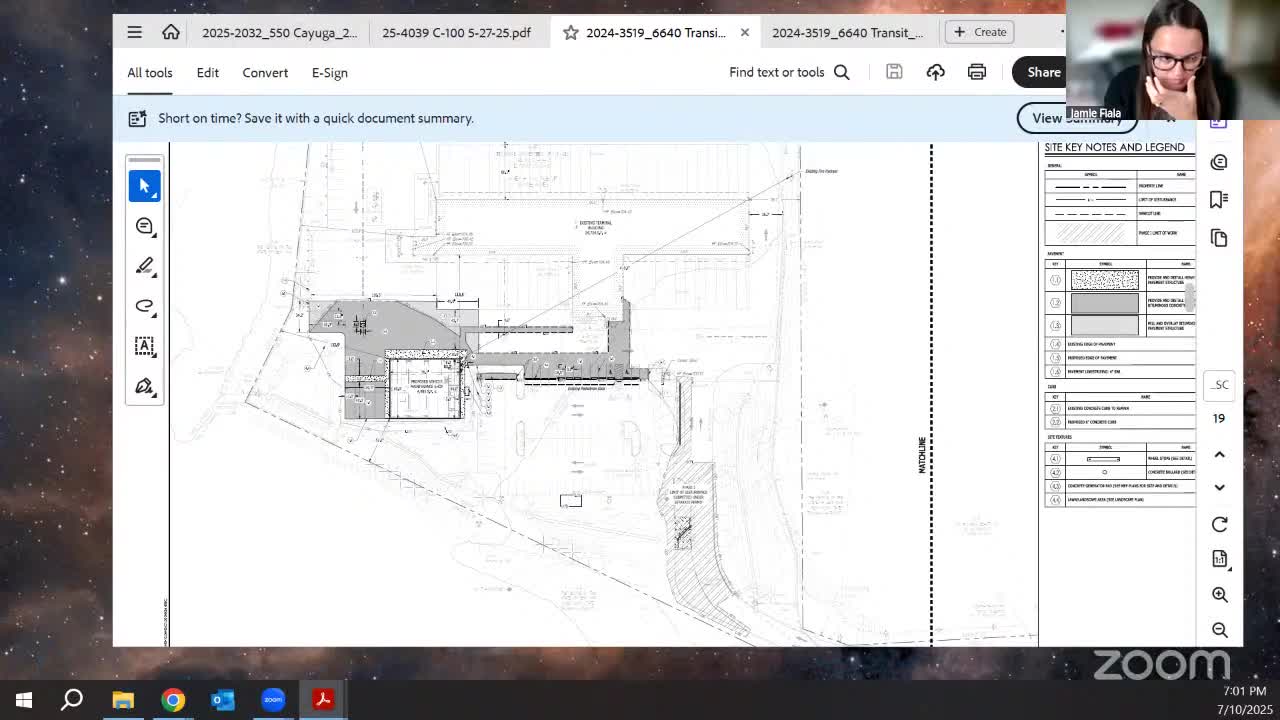Select the arrow selection tool

pos(144,186)
